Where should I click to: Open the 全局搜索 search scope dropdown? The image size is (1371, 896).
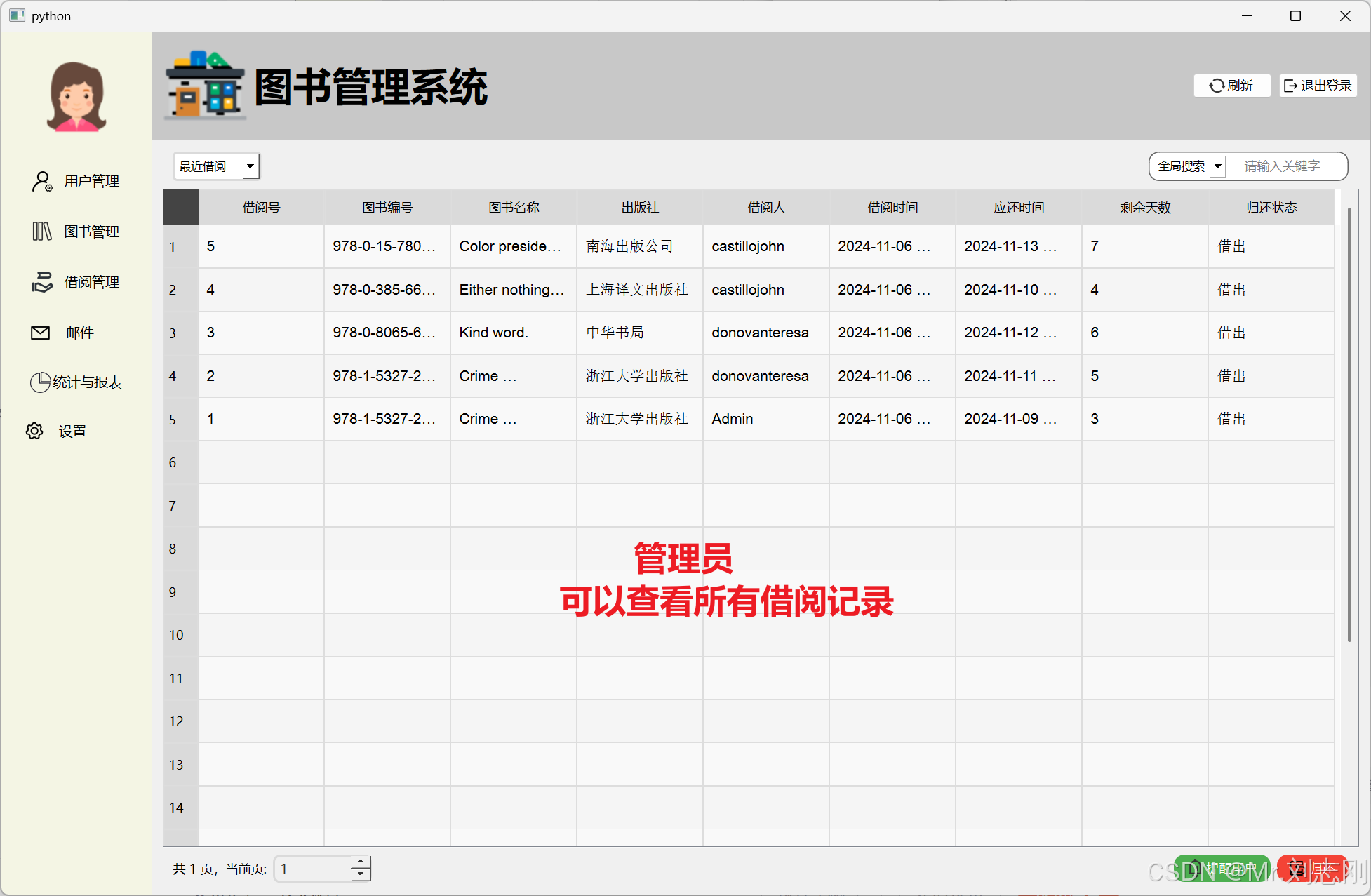[x=1189, y=166]
